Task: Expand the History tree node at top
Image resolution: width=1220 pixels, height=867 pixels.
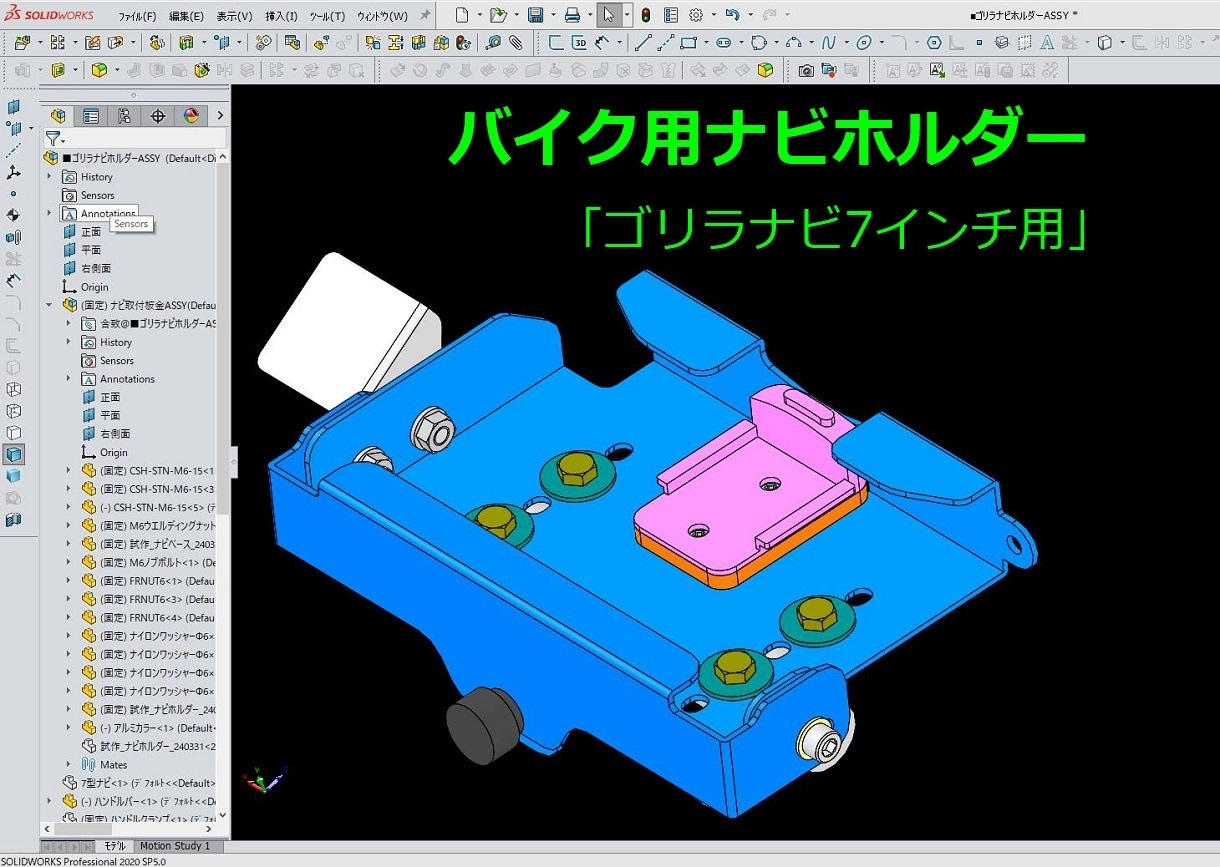Action: (x=49, y=177)
